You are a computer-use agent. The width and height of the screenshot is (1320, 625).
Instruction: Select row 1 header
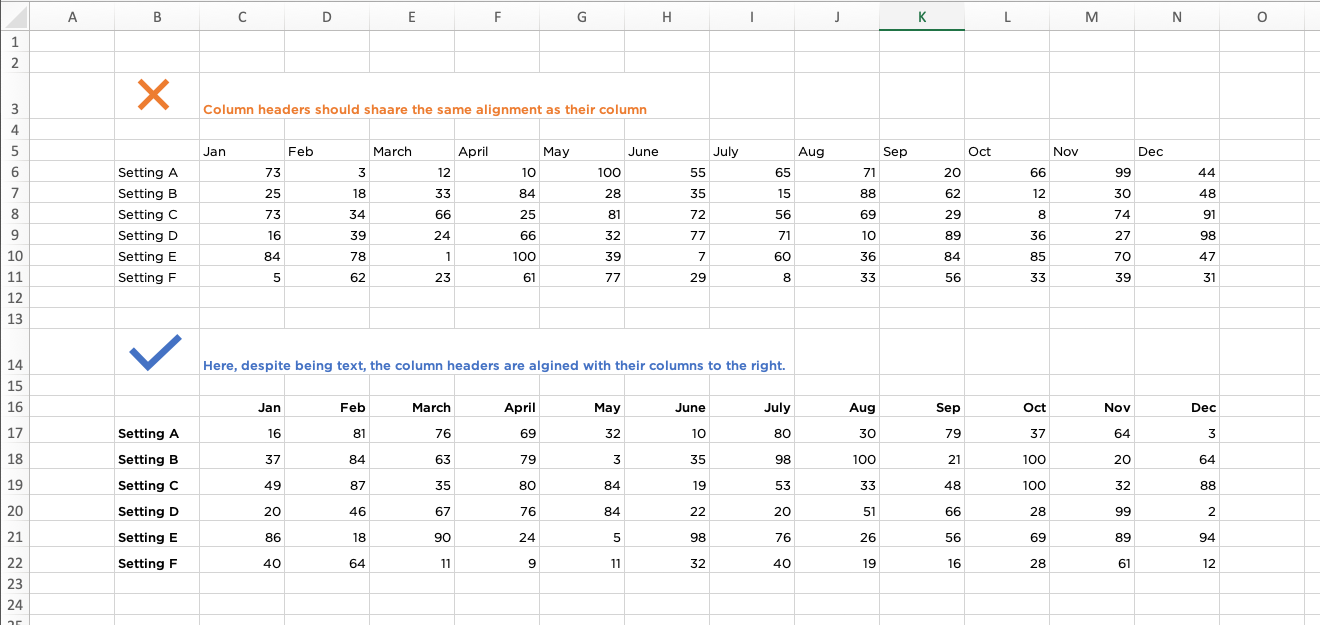click(x=15, y=42)
